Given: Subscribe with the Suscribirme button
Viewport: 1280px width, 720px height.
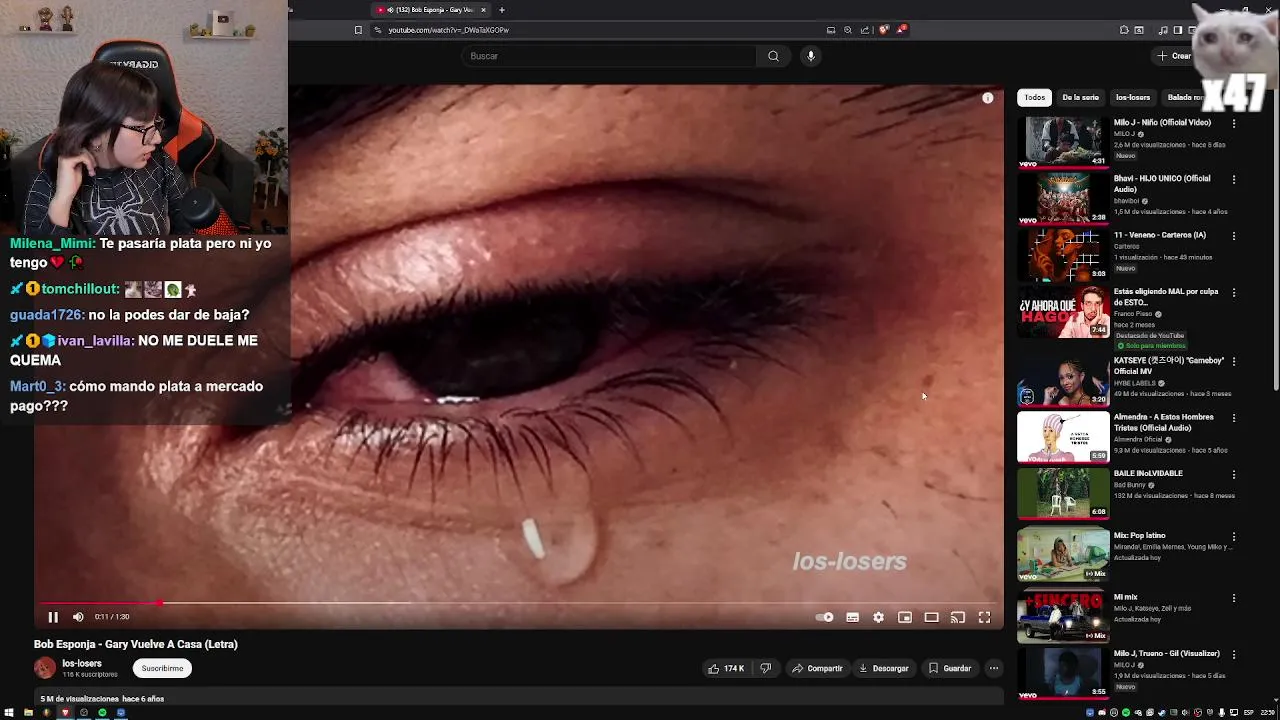Looking at the screenshot, I should coord(162,668).
